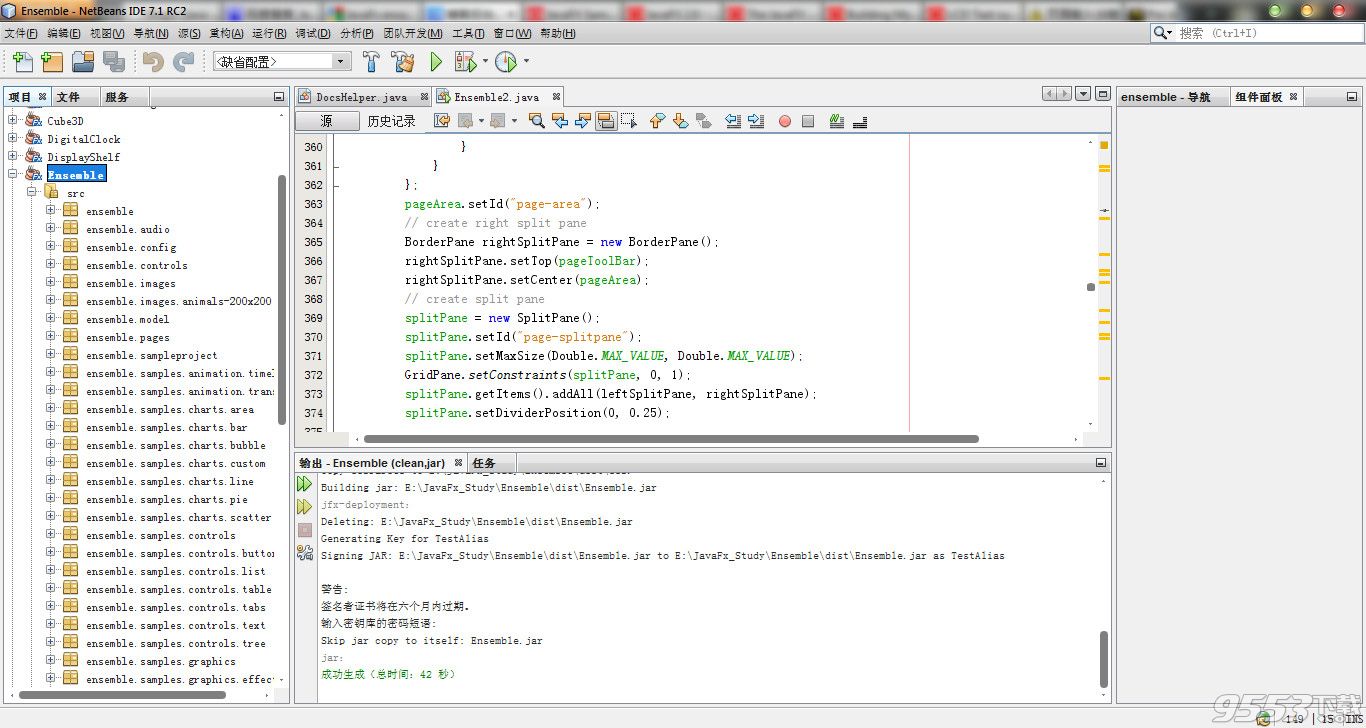Click the Find Previous Occurrence icon
1366x728 pixels.
click(x=560, y=121)
